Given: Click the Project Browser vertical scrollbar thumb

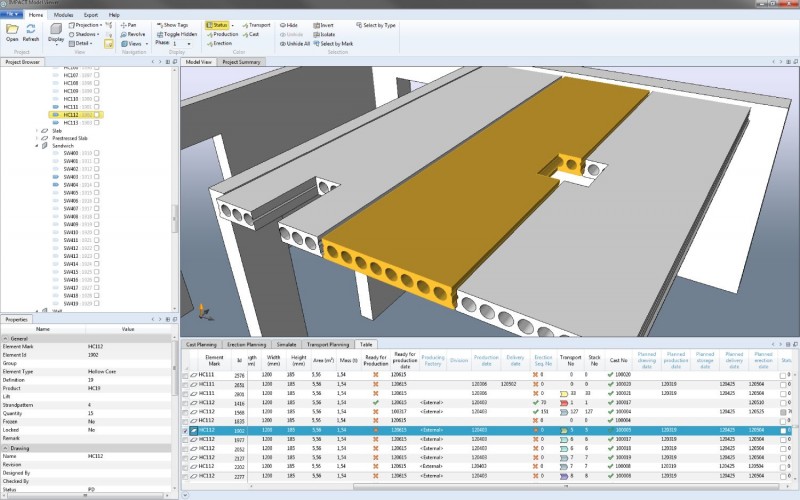Looking at the screenshot, I should click(x=174, y=218).
